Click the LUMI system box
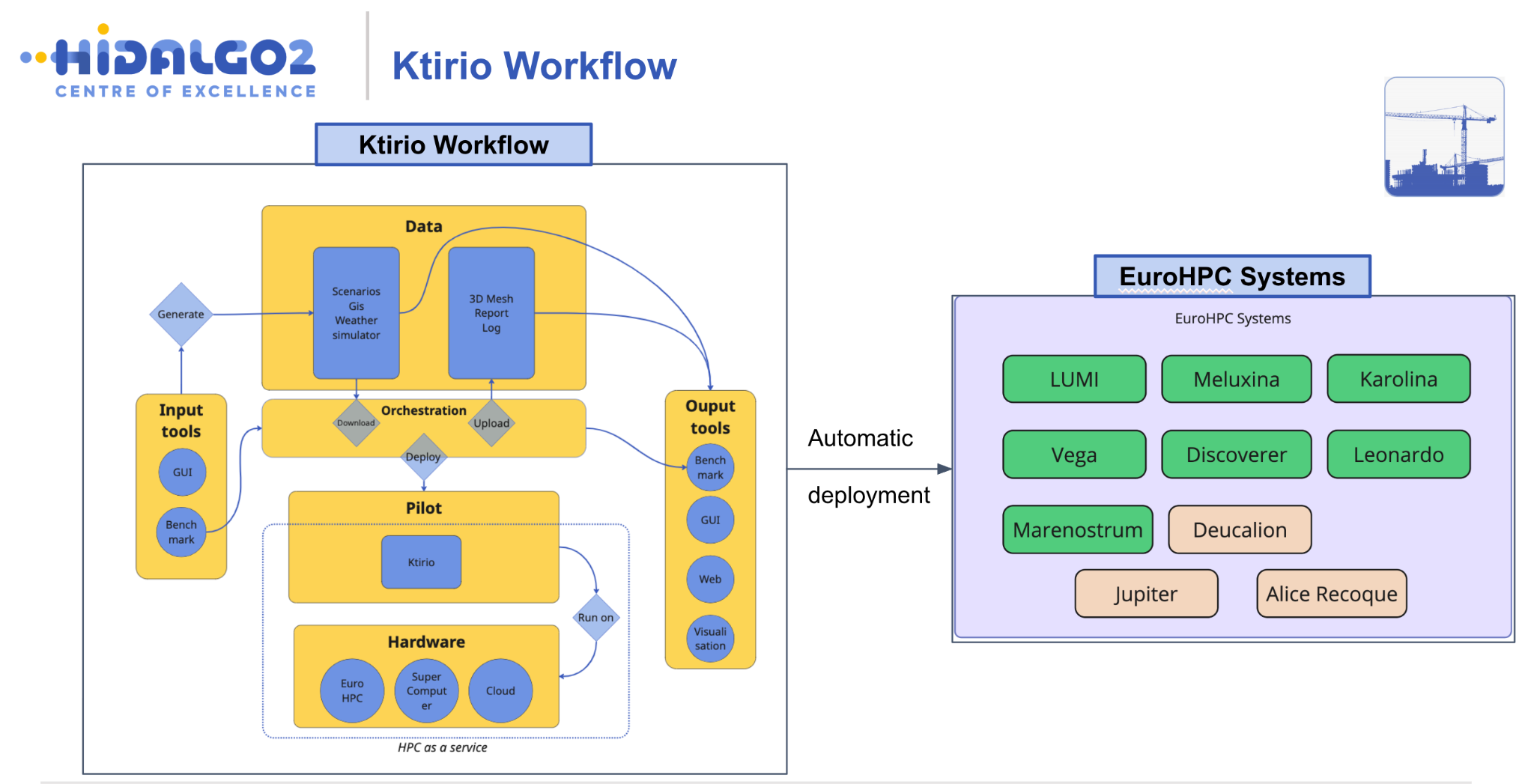This screenshot has height=784, width=1534. pyautogui.click(x=1074, y=380)
